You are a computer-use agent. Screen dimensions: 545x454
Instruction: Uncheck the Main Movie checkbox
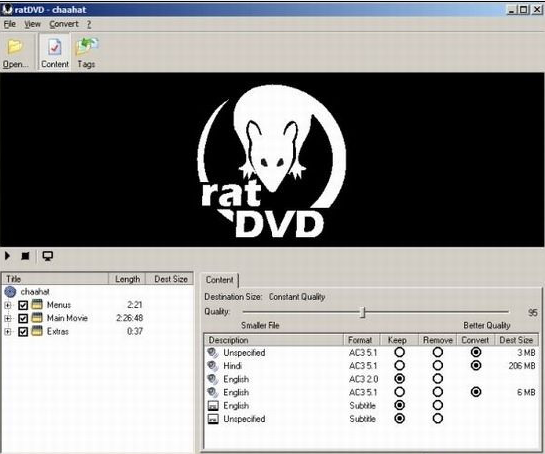click(23, 318)
